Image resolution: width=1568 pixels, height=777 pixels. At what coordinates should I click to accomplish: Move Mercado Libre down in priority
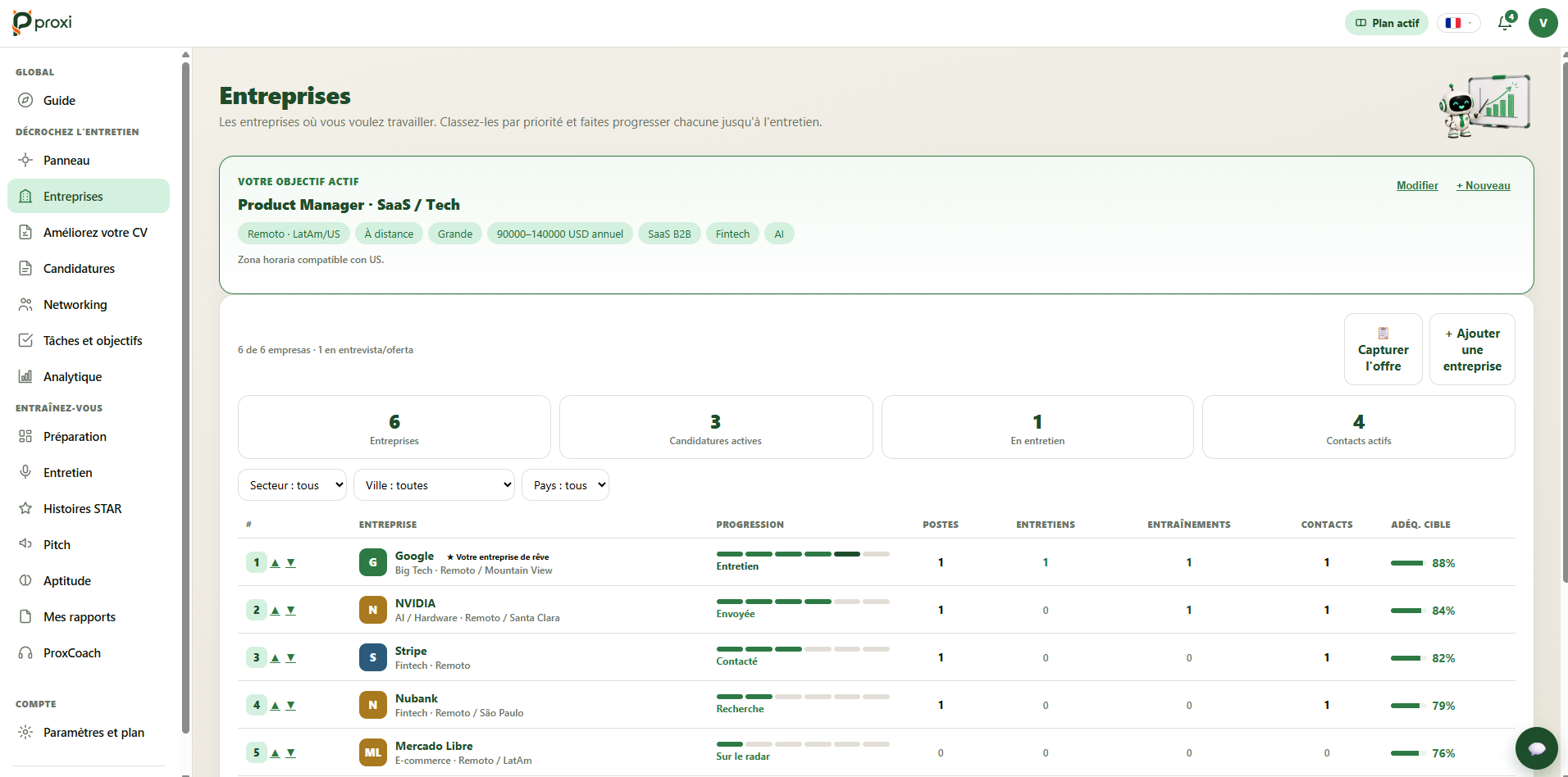(x=290, y=753)
